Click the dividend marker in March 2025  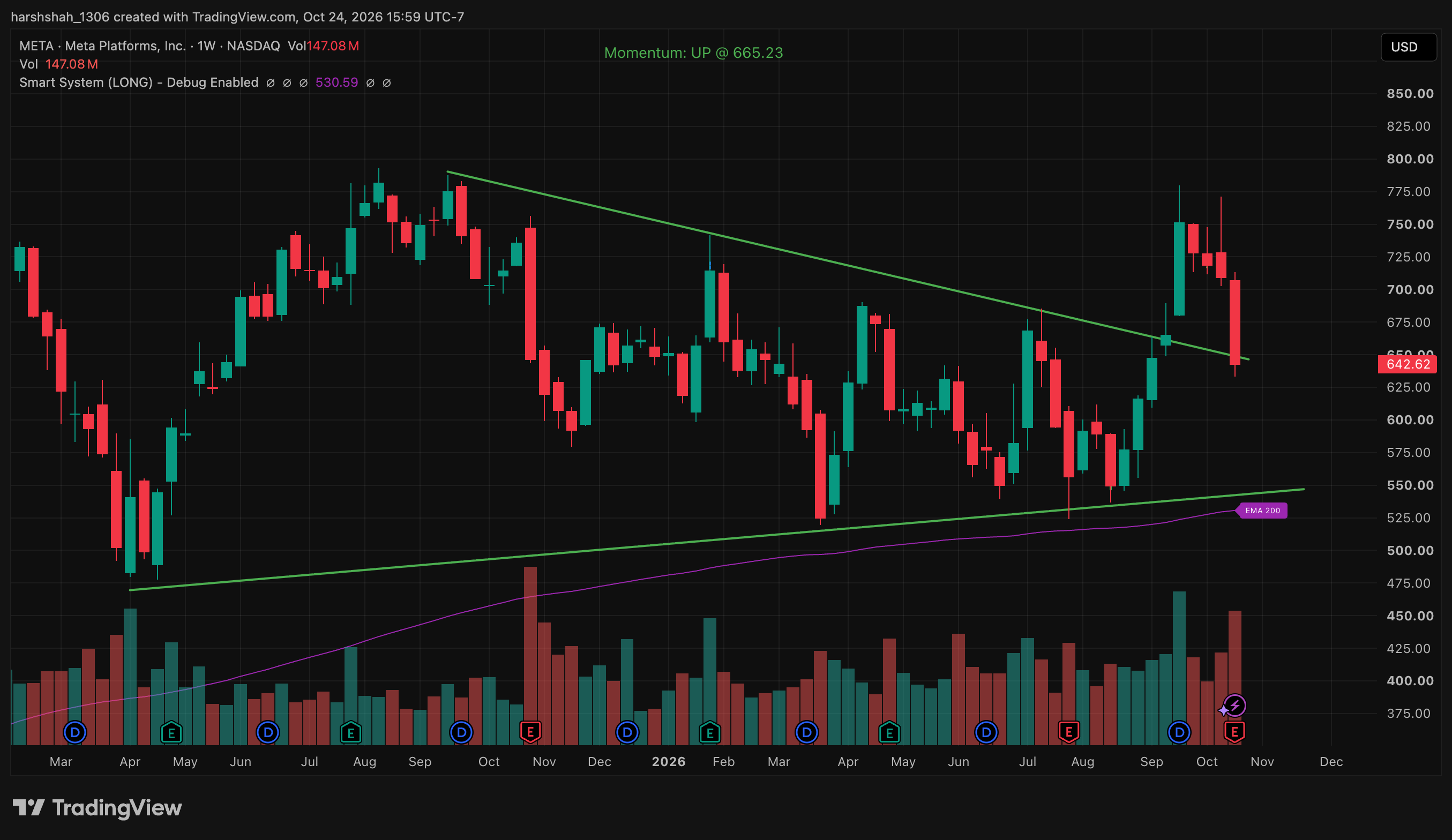[x=75, y=733]
